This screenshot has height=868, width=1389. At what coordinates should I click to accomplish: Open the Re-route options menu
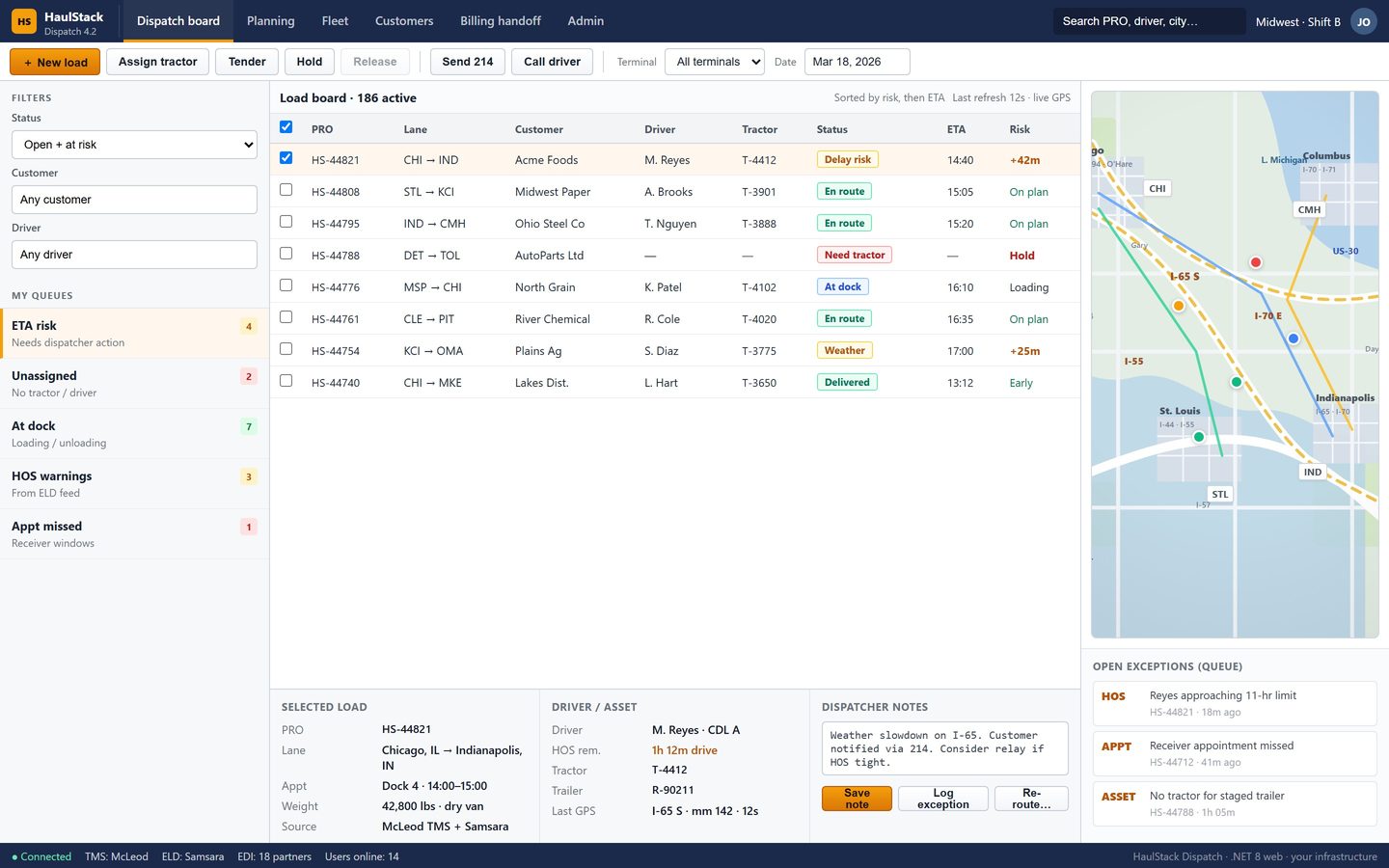[1031, 799]
